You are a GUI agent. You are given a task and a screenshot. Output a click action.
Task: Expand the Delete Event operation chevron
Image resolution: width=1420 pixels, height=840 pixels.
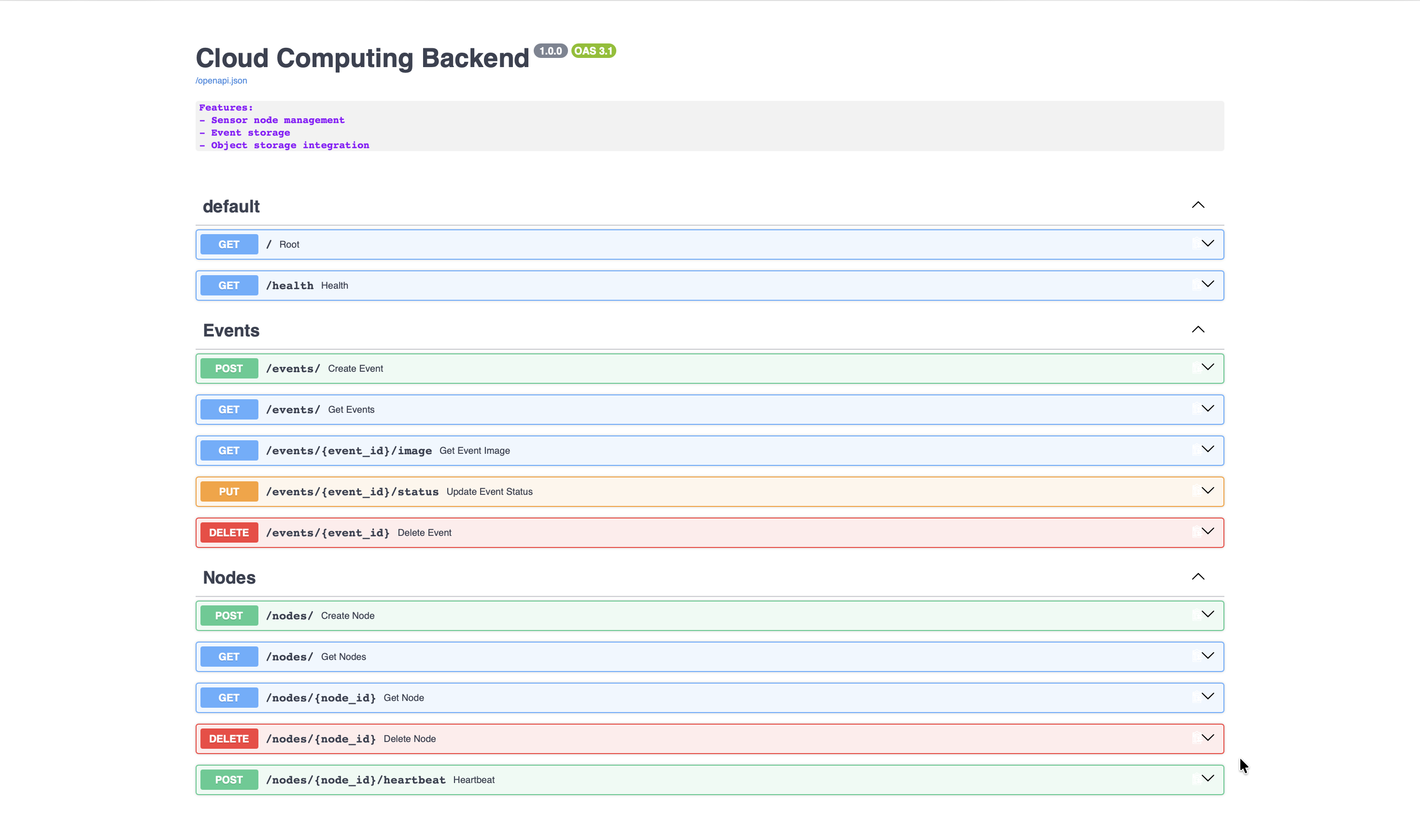pos(1208,532)
